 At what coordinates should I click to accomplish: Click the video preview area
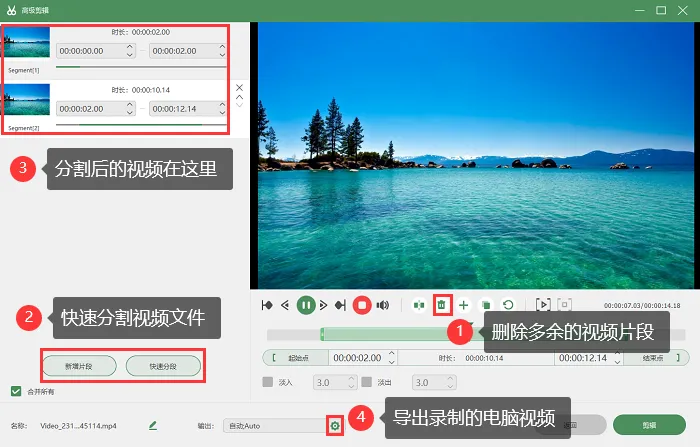(x=476, y=156)
